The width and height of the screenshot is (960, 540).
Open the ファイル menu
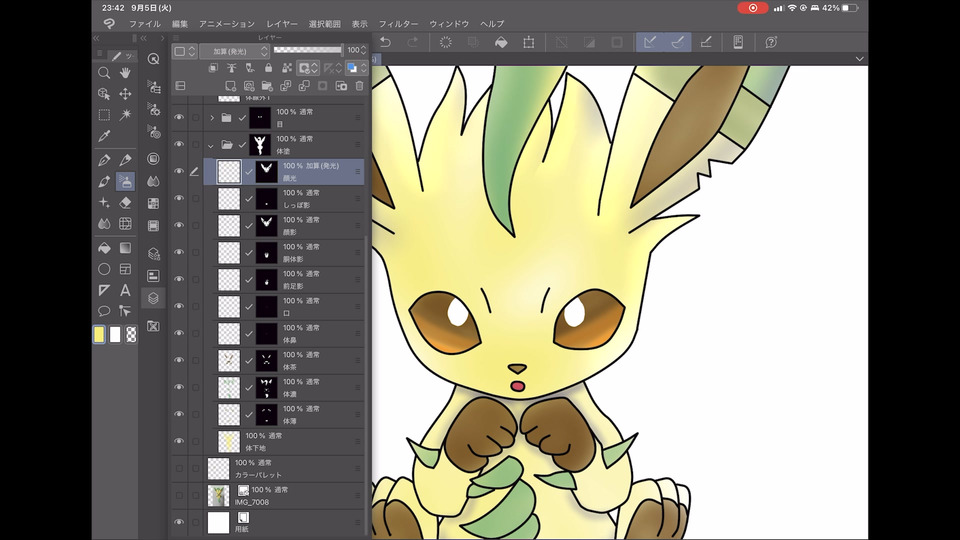click(x=144, y=24)
